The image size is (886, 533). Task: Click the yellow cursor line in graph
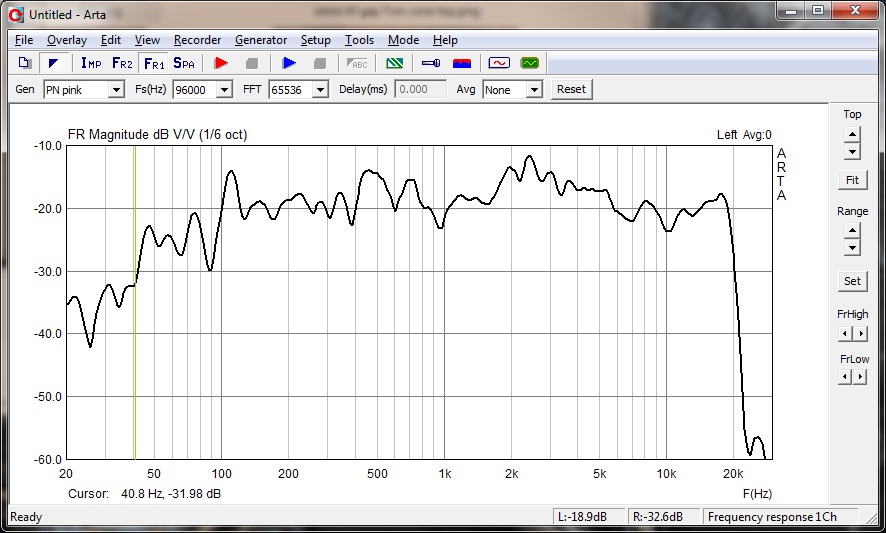pyautogui.click(x=134, y=302)
